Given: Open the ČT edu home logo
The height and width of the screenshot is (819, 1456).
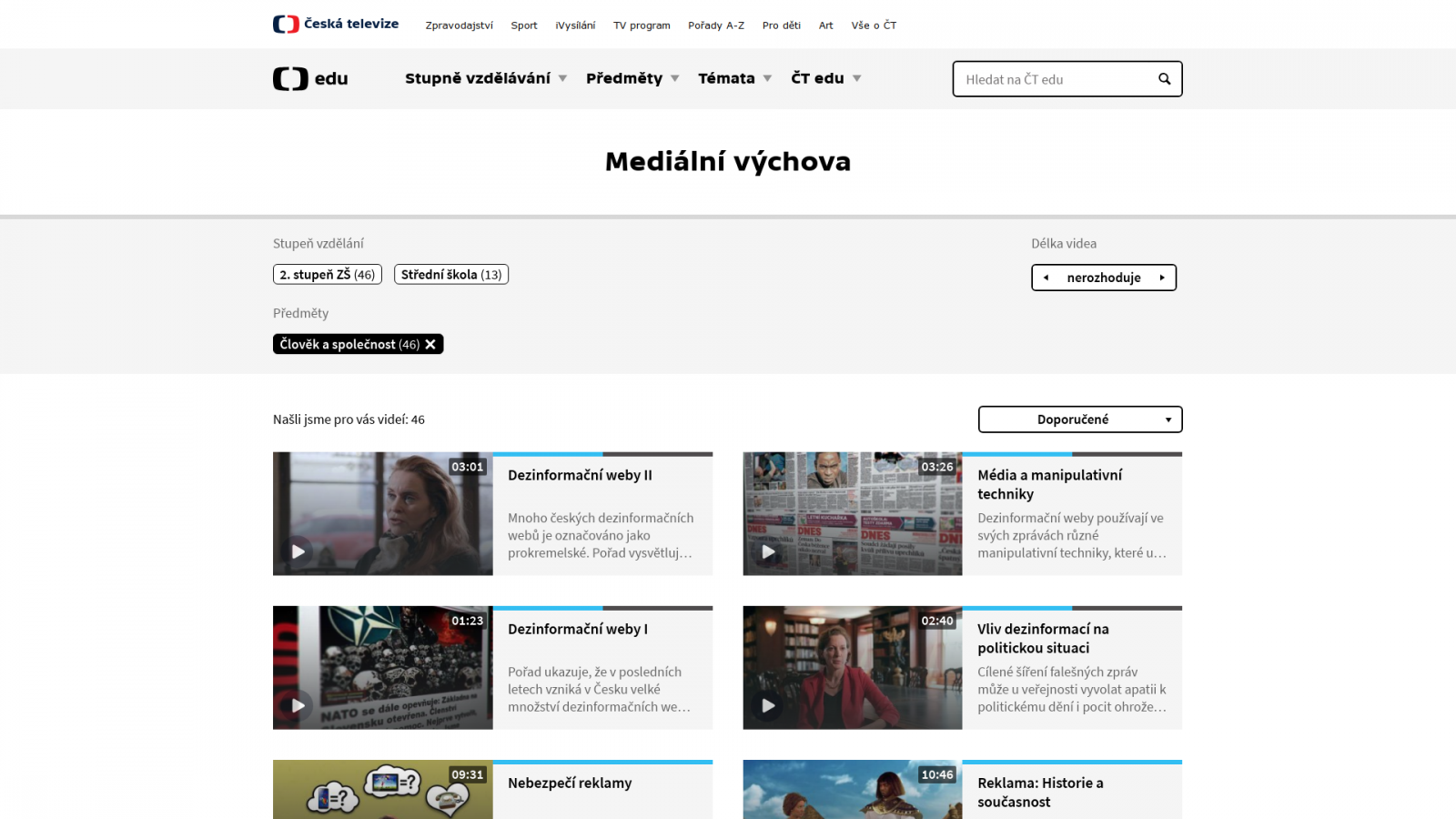Looking at the screenshot, I should point(310,79).
